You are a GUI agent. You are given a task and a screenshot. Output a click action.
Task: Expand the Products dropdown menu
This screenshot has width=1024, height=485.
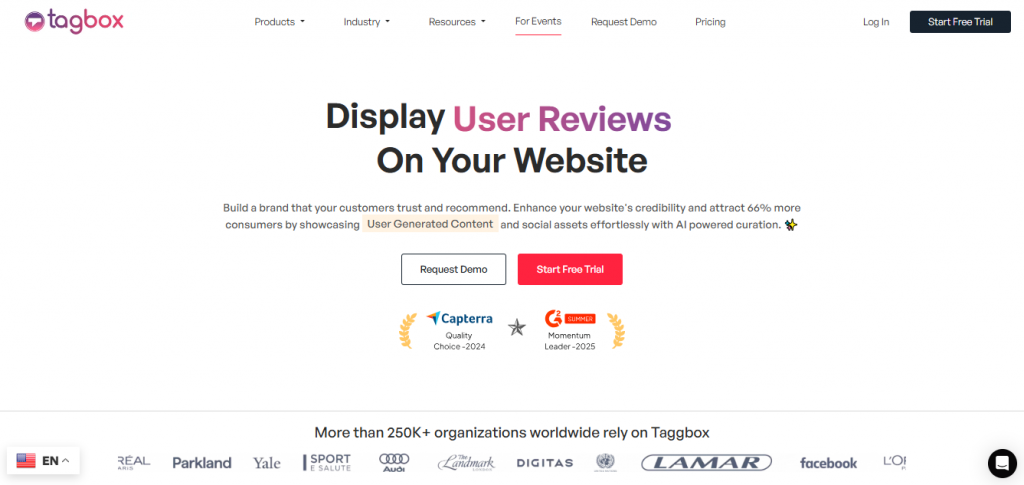(279, 22)
